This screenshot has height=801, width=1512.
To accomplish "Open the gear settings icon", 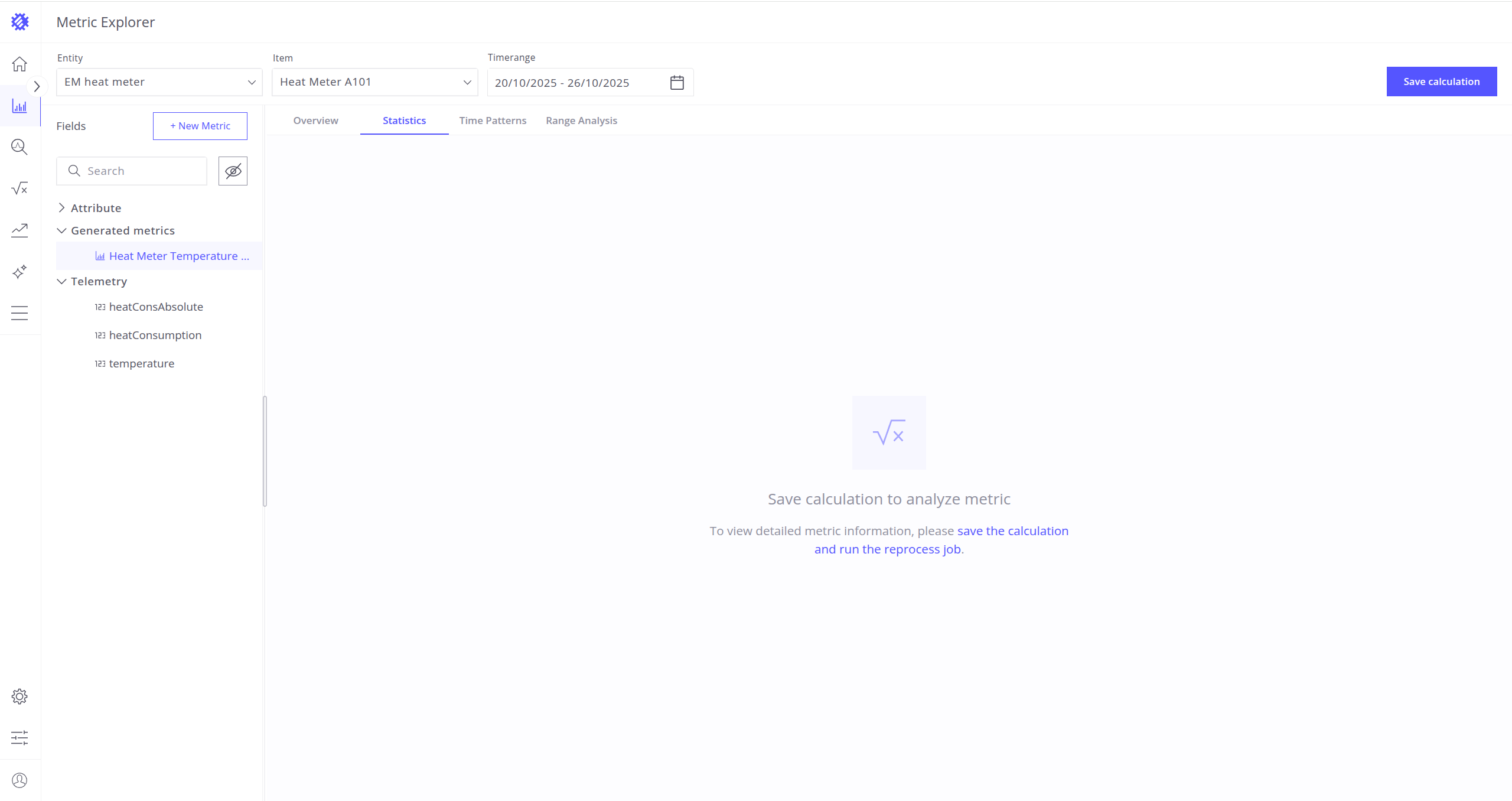I will (x=19, y=696).
